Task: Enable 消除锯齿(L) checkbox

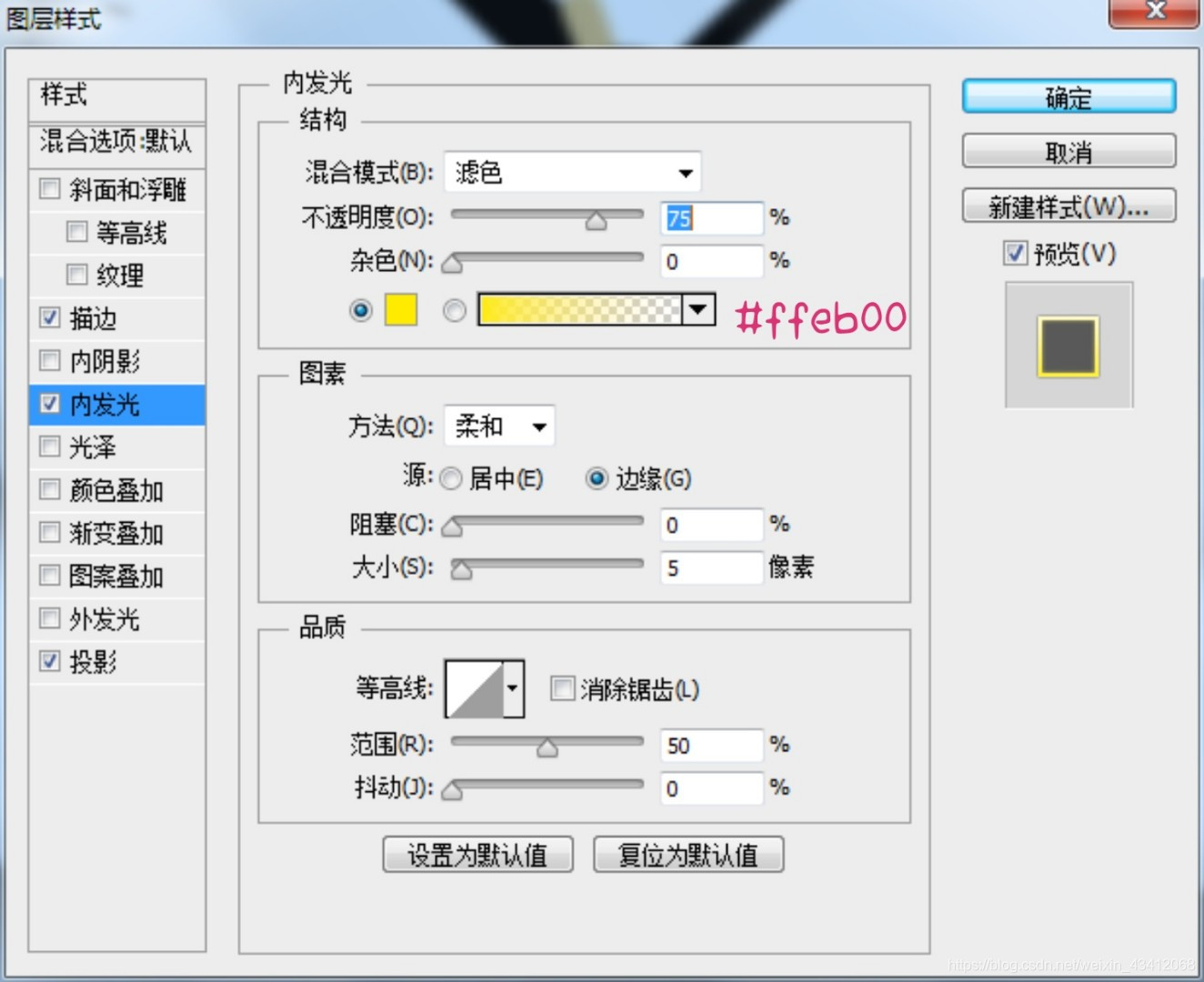Action: [x=562, y=688]
